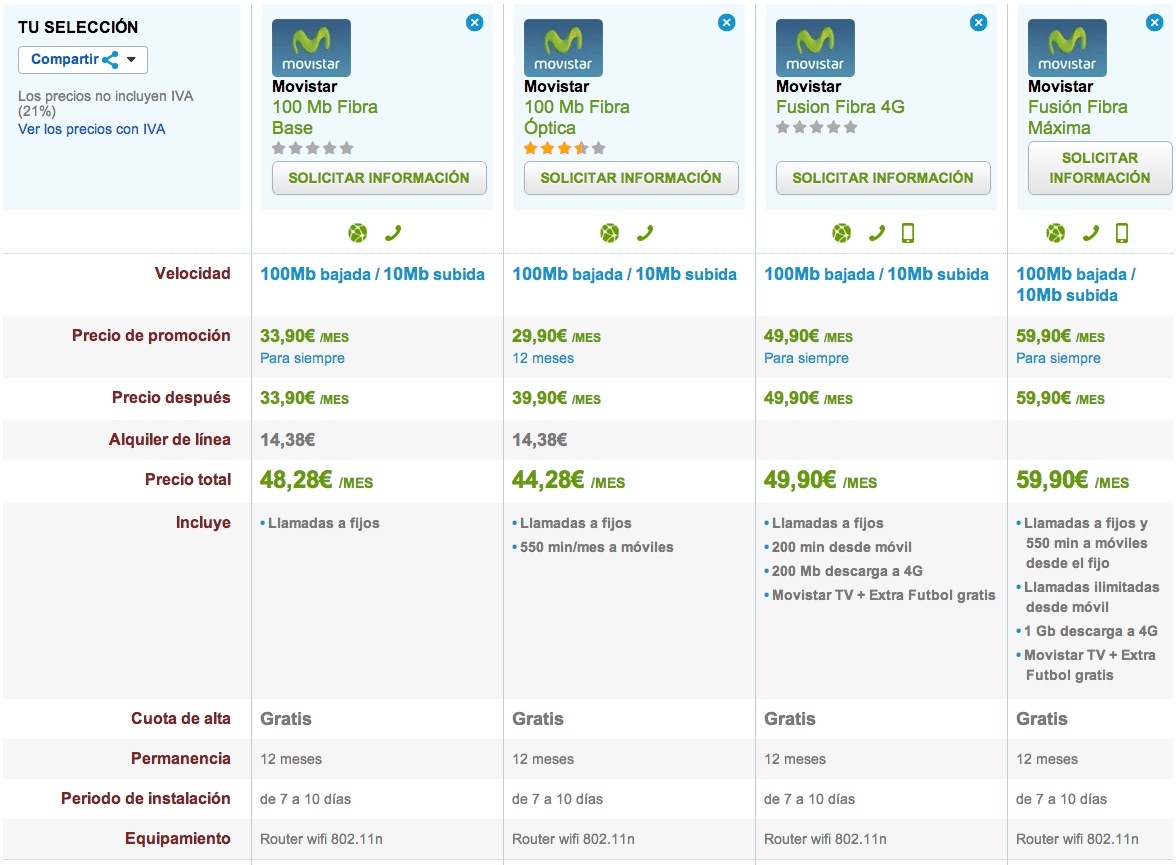Remove the 100 Mb Fibra Óptica plan
1176x865 pixels.
[727, 23]
